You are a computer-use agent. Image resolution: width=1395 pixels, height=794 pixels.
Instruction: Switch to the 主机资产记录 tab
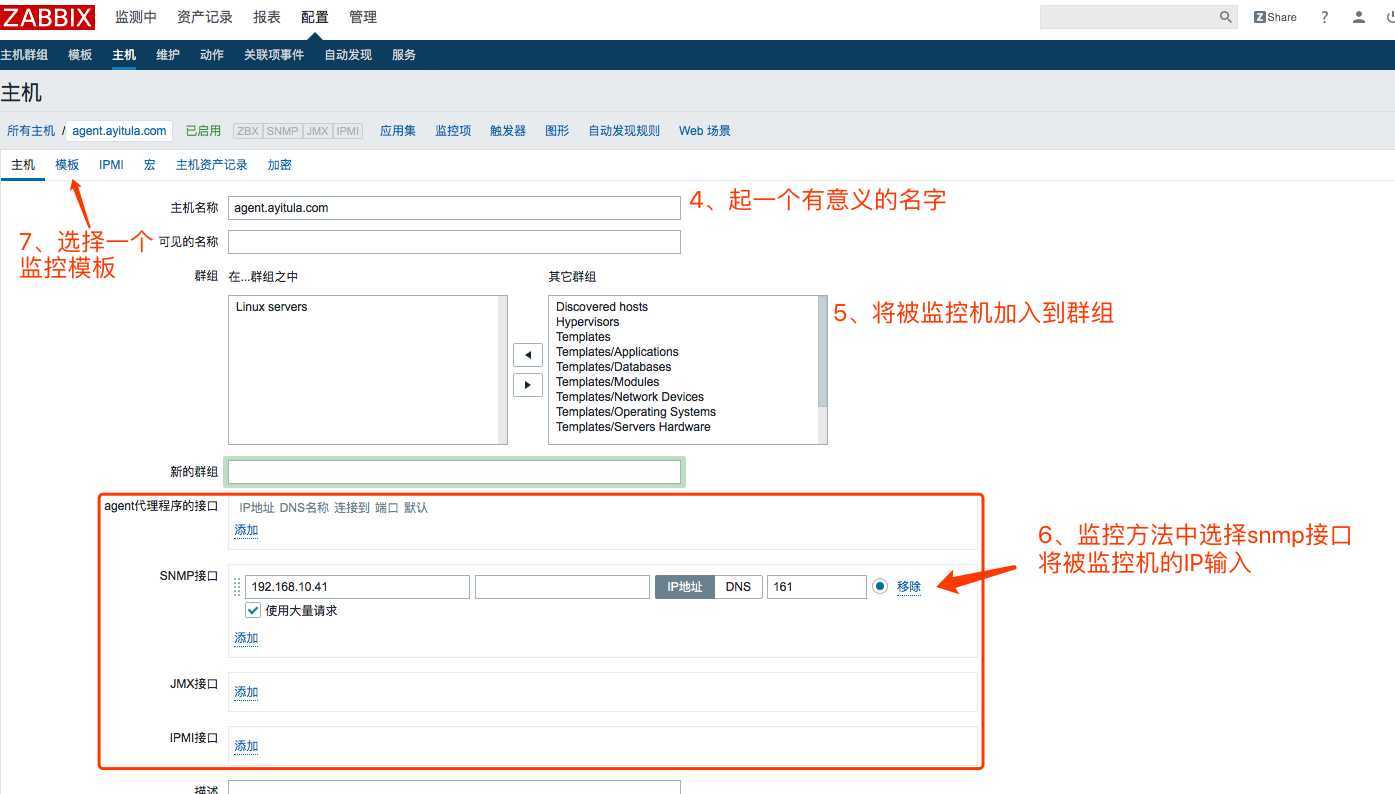pos(212,165)
